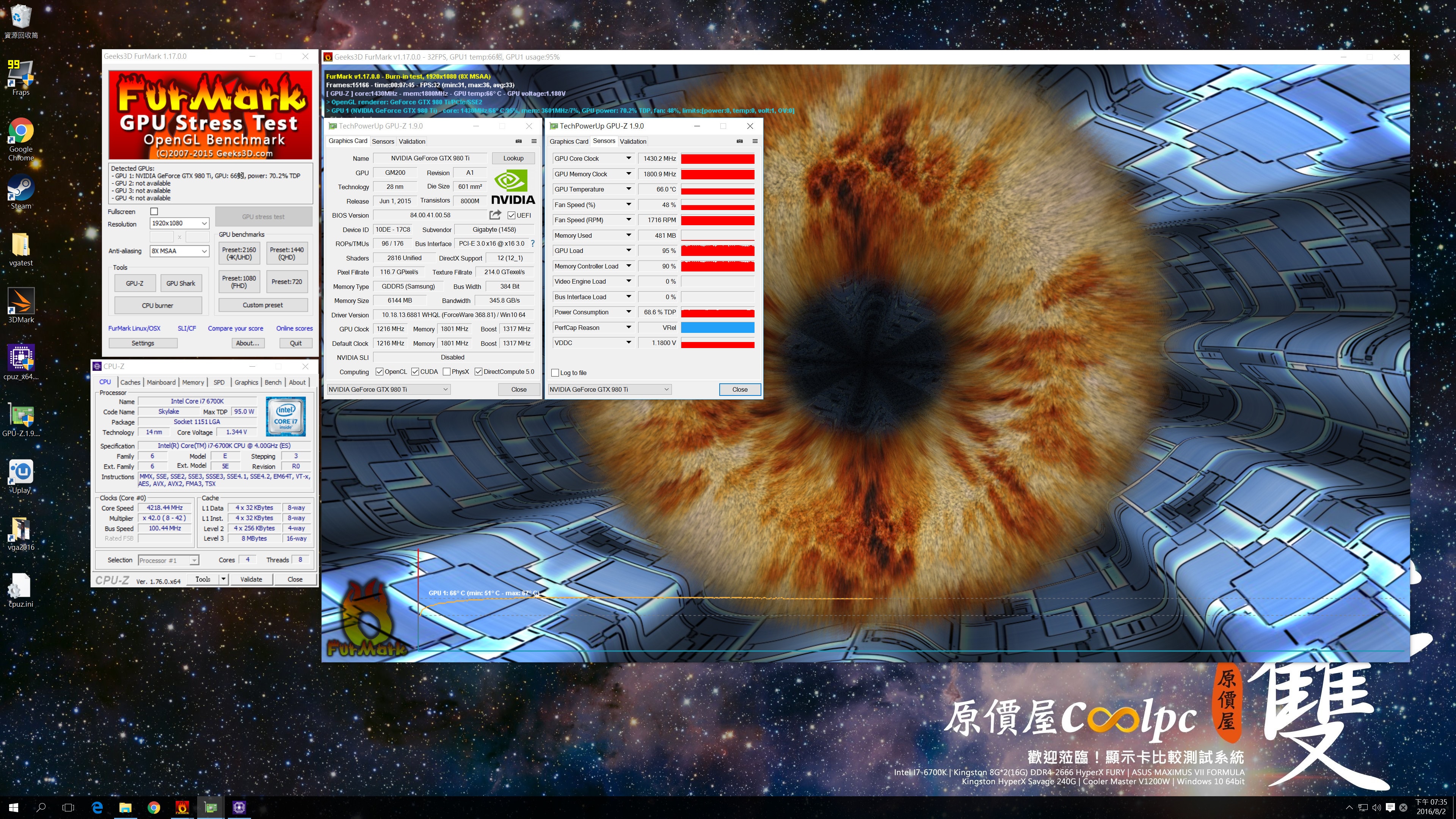Click the GPU name field in GPU-Z
1456x819 pixels.
point(430,158)
